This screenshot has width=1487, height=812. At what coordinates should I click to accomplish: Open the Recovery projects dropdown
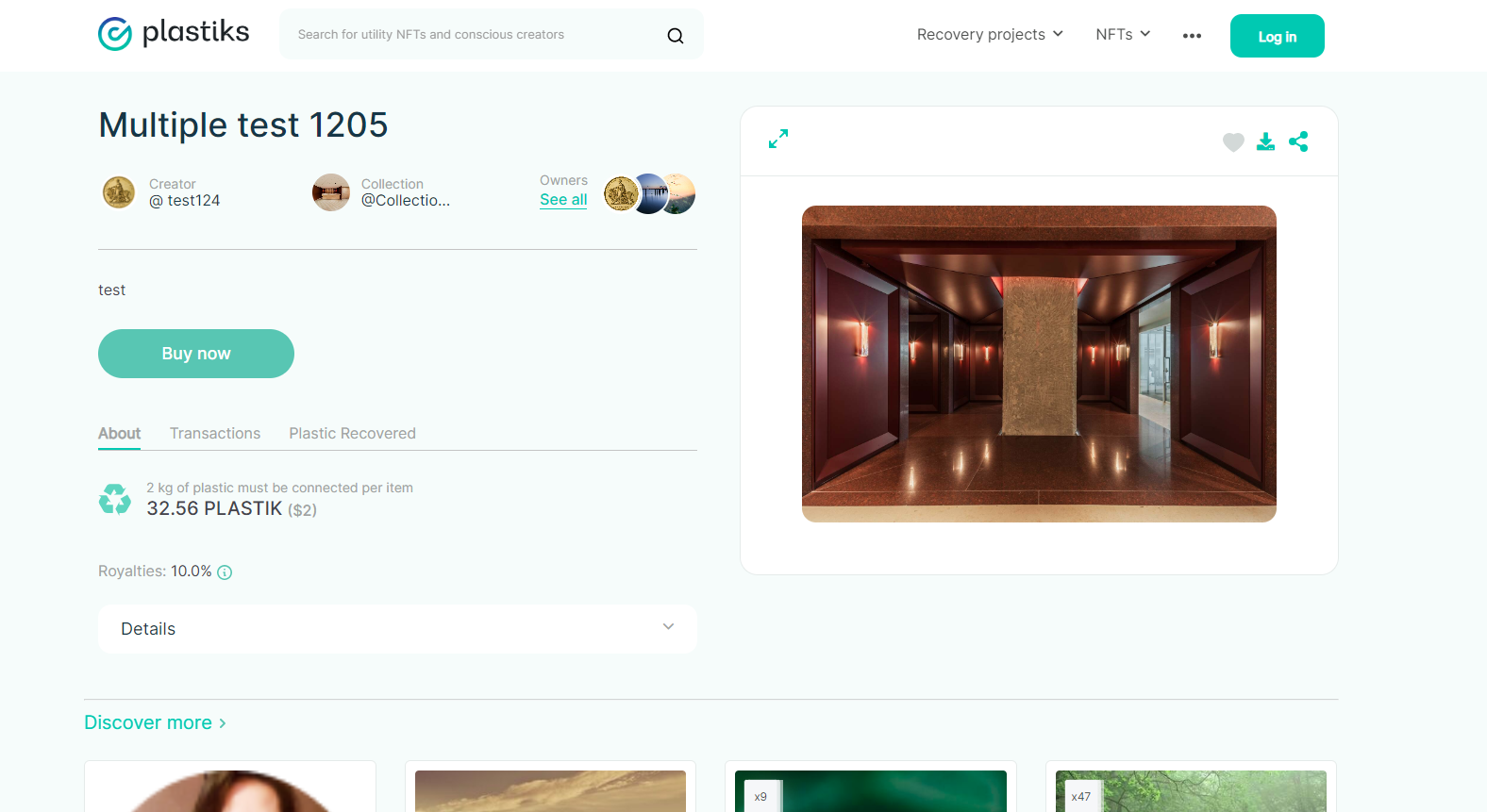pos(990,34)
